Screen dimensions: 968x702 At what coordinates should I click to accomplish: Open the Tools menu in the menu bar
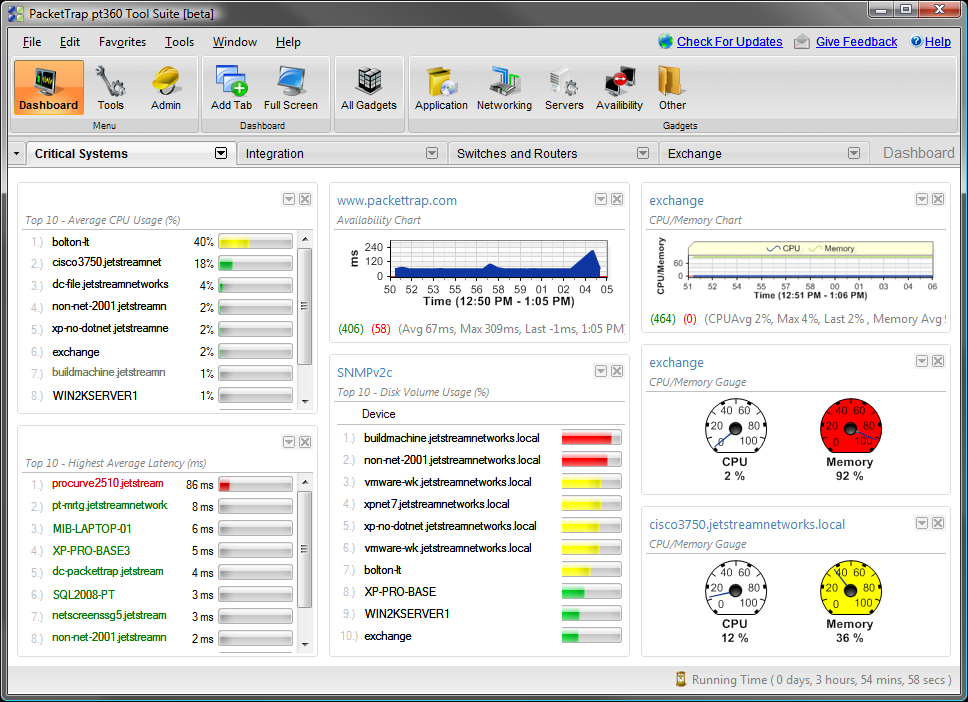(179, 42)
